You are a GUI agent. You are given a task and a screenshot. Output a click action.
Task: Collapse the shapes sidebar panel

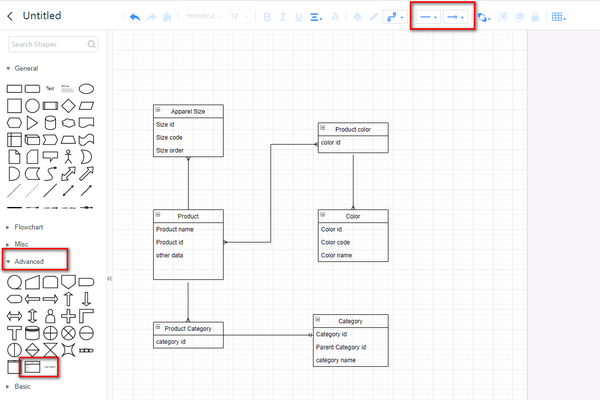pos(109,279)
